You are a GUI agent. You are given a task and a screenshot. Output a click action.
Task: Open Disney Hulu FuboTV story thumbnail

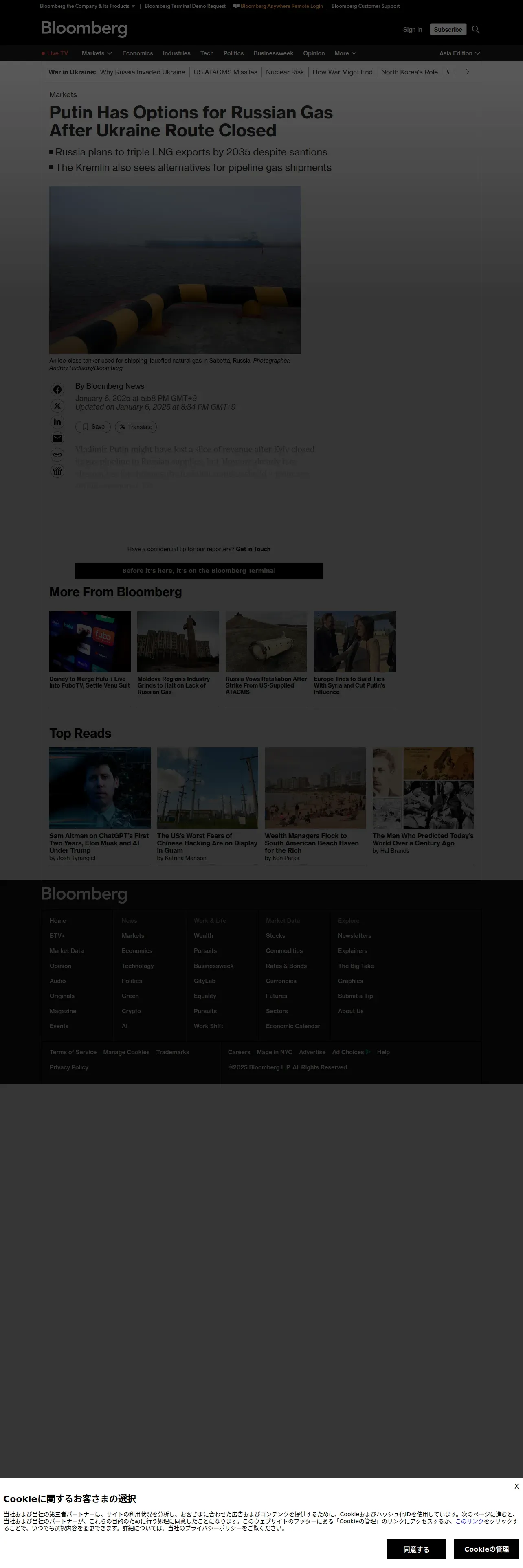coord(90,642)
